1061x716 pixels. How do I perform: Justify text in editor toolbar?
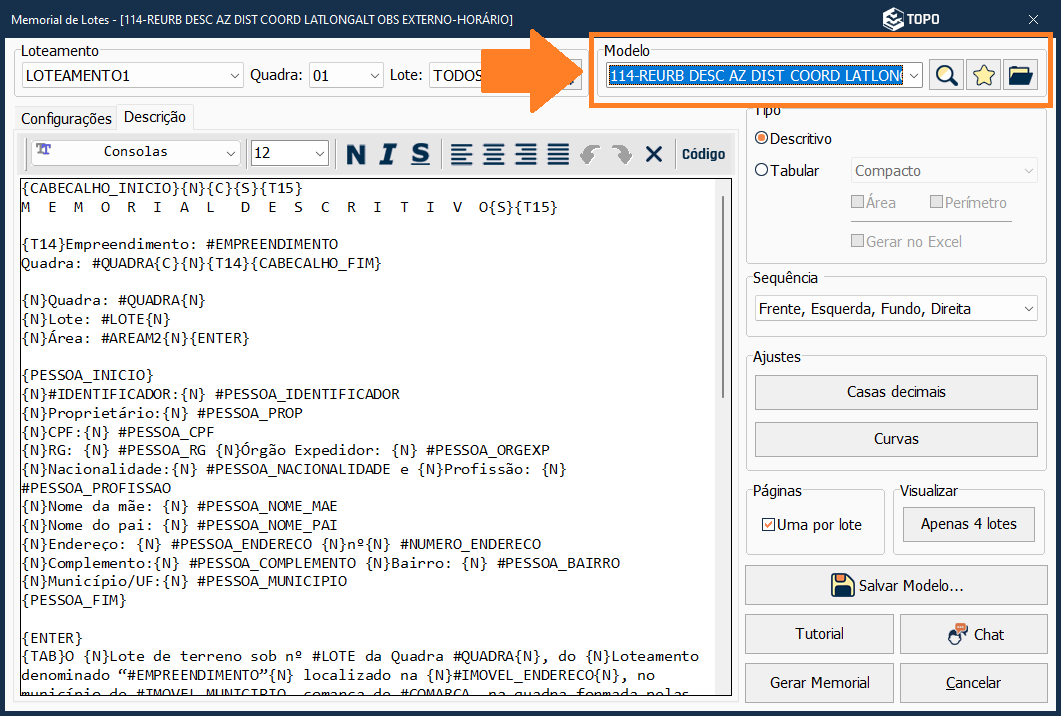(558, 154)
